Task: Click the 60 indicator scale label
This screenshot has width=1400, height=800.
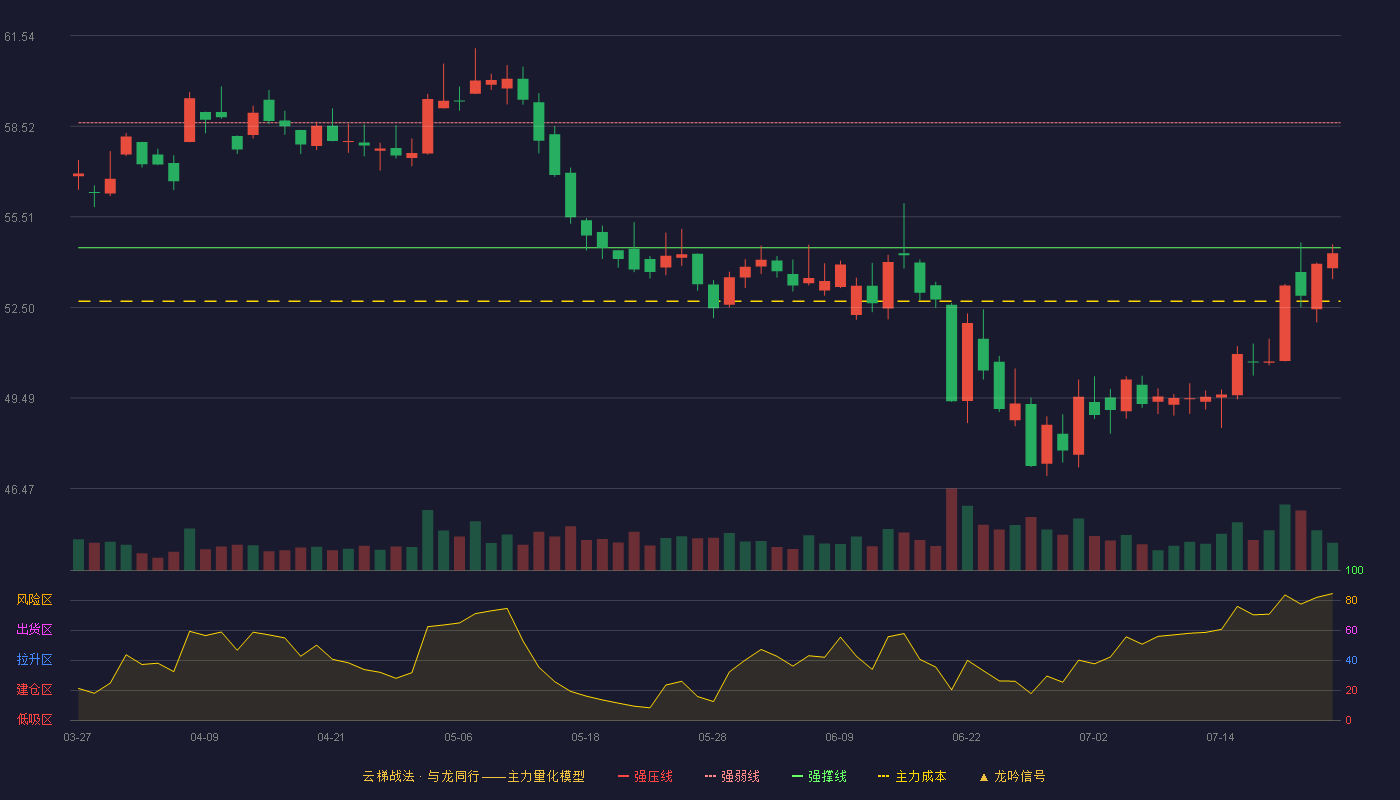Action: [x=1351, y=630]
